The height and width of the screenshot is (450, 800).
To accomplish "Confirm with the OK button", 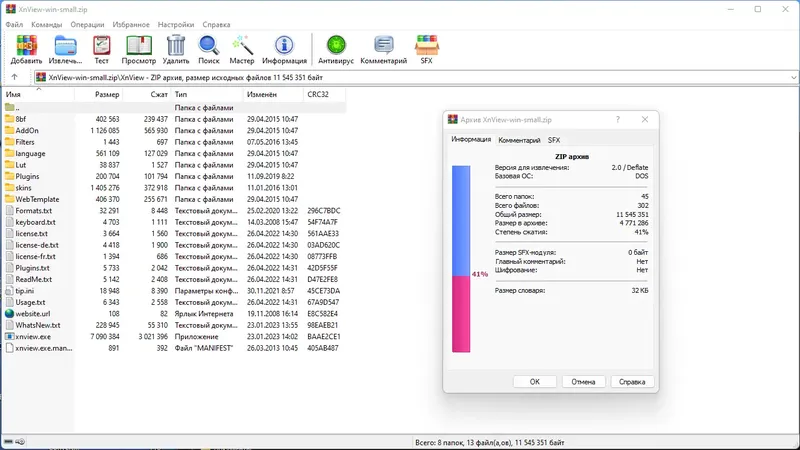I will [535, 382].
